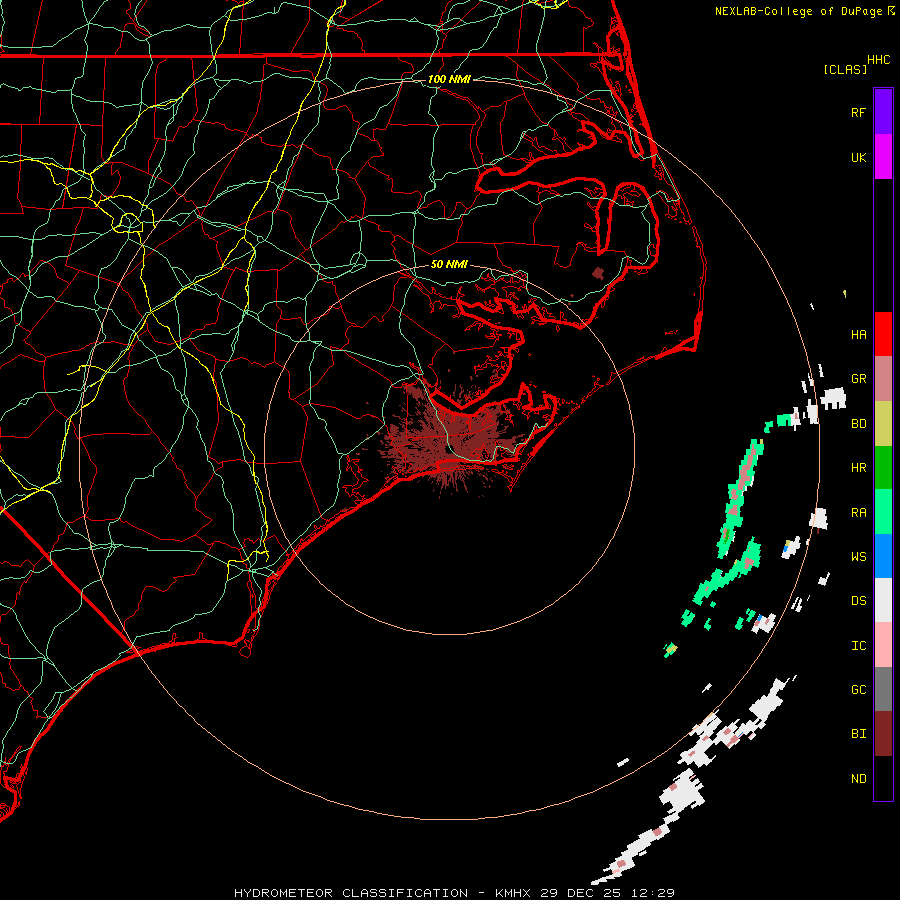Image resolution: width=900 pixels, height=900 pixels.
Task: Click the GR legend color swatch
Action: click(x=883, y=378)
